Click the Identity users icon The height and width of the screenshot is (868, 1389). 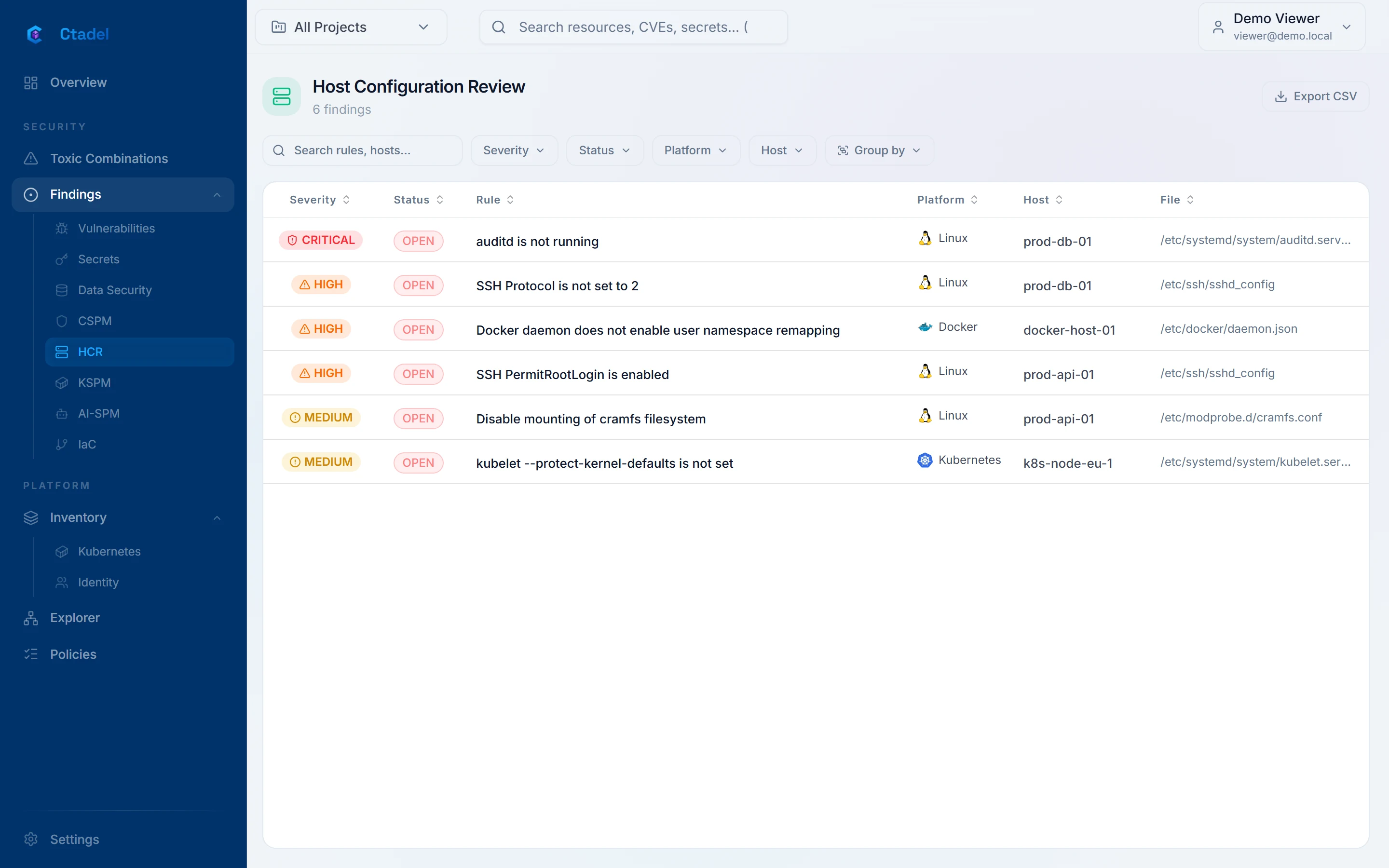61,583
